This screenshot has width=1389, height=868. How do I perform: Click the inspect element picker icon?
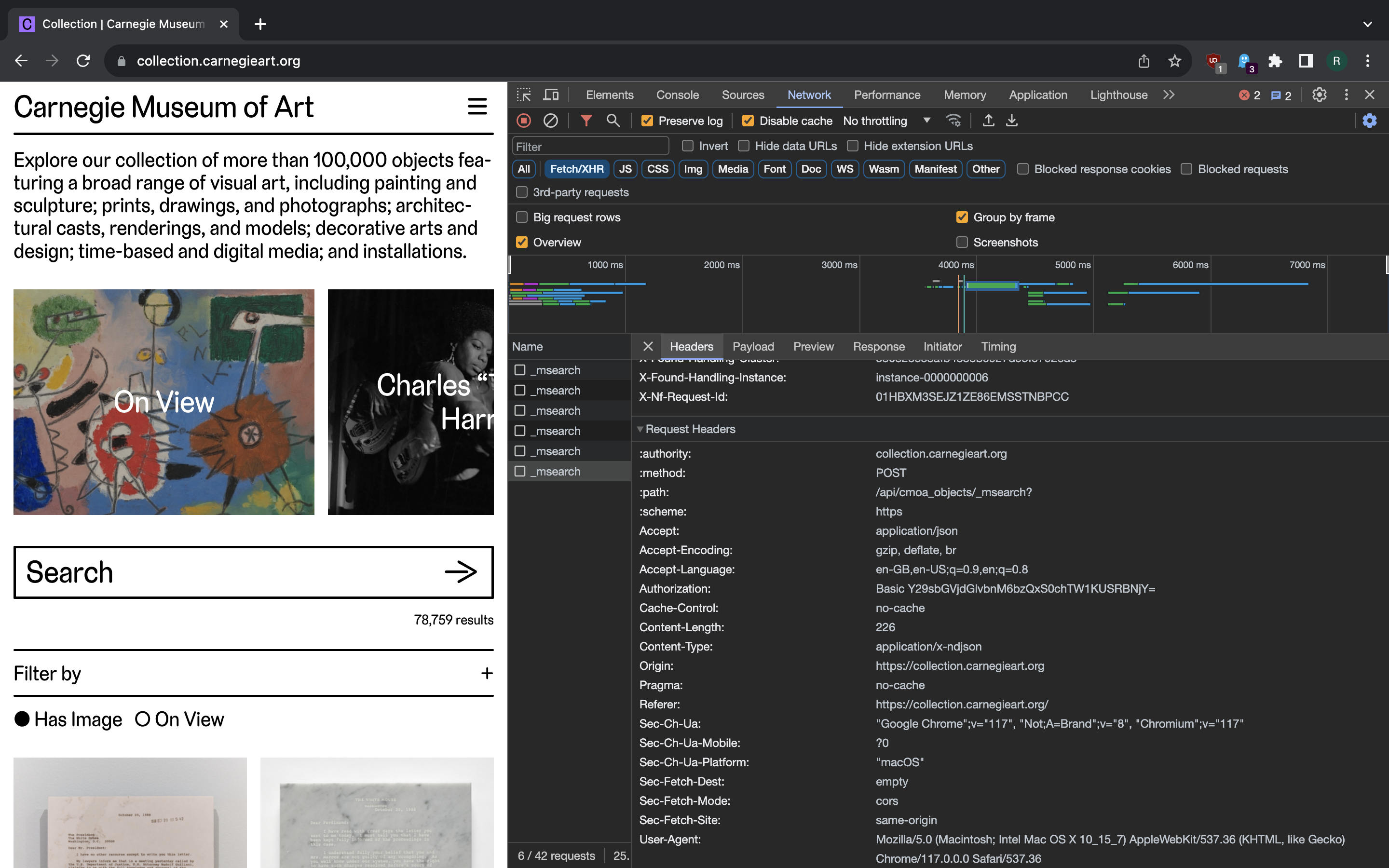pyautogui.click(x=523, y=95)
